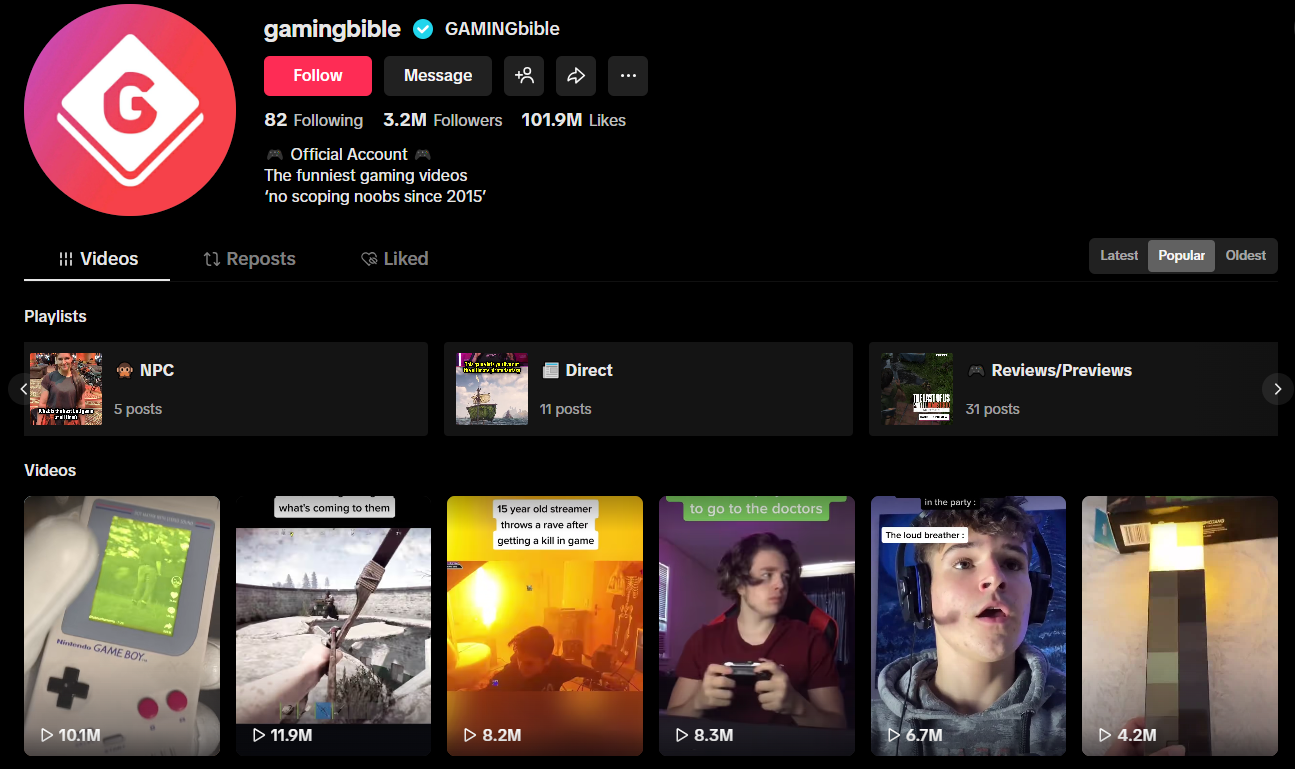Switch sorting to Oldest

tap(1245, 255)
